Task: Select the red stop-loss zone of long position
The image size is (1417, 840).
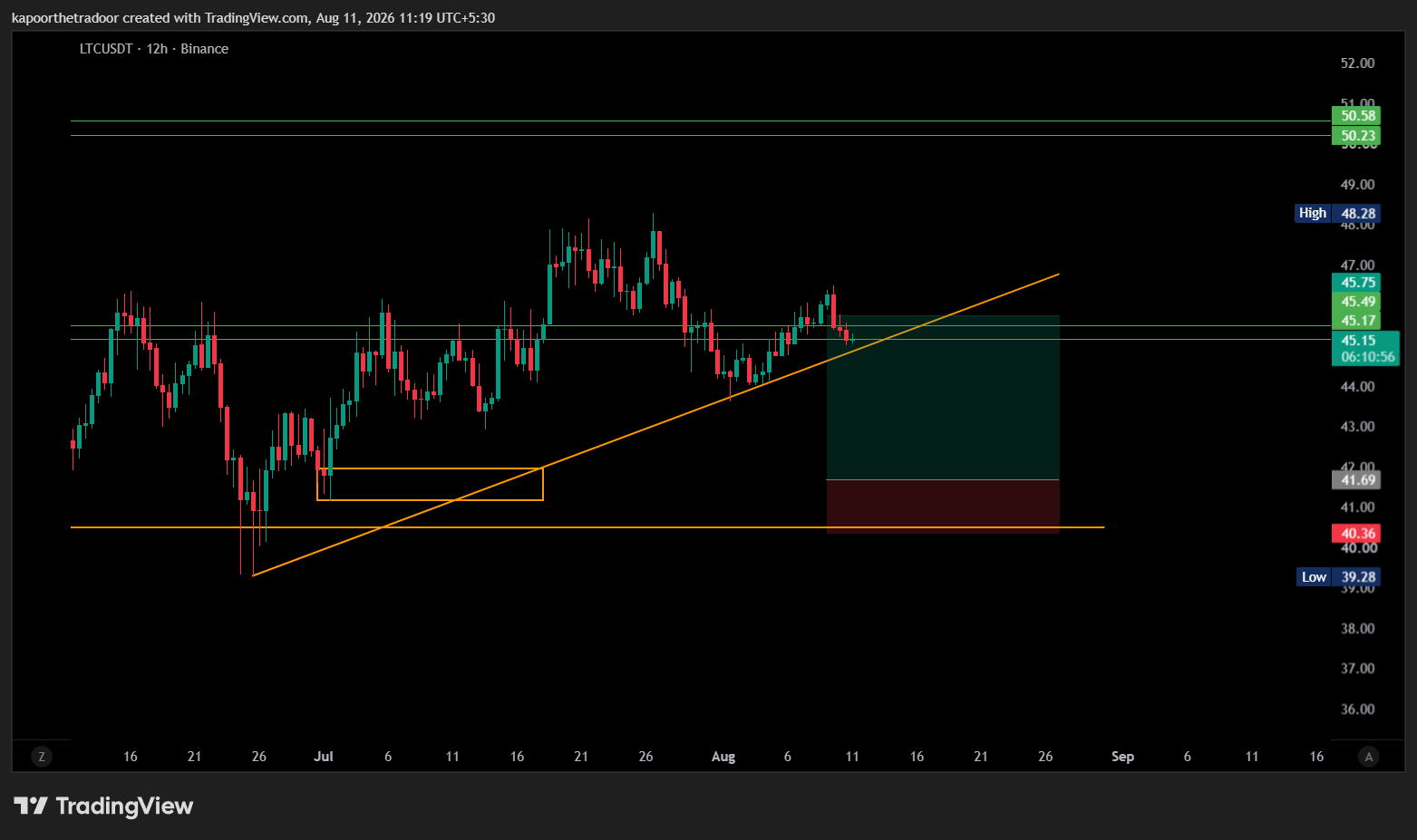Action: coord(943,507)
